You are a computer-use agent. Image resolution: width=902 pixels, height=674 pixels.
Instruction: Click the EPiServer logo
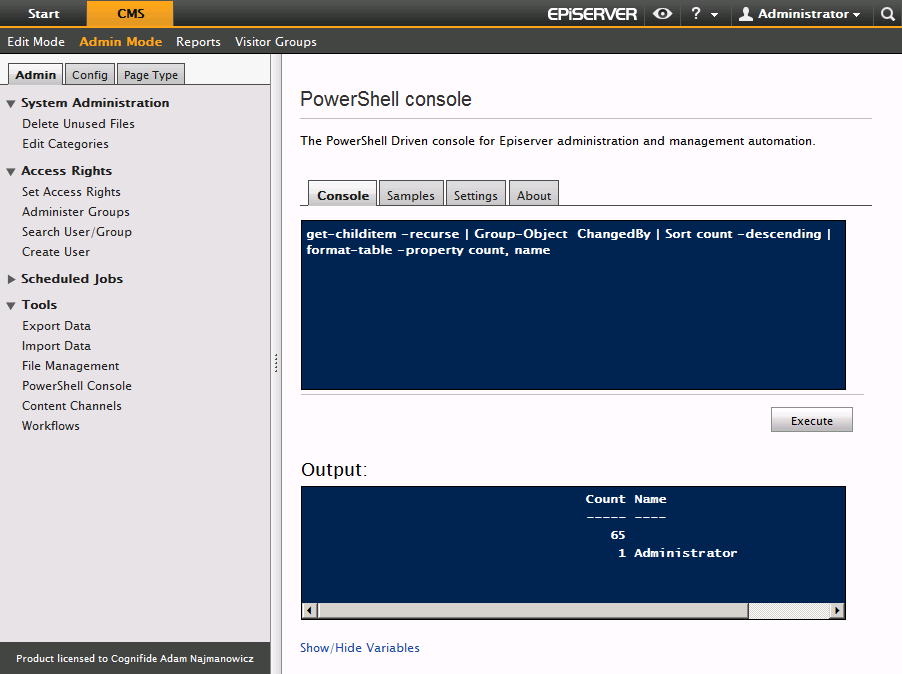592,14
